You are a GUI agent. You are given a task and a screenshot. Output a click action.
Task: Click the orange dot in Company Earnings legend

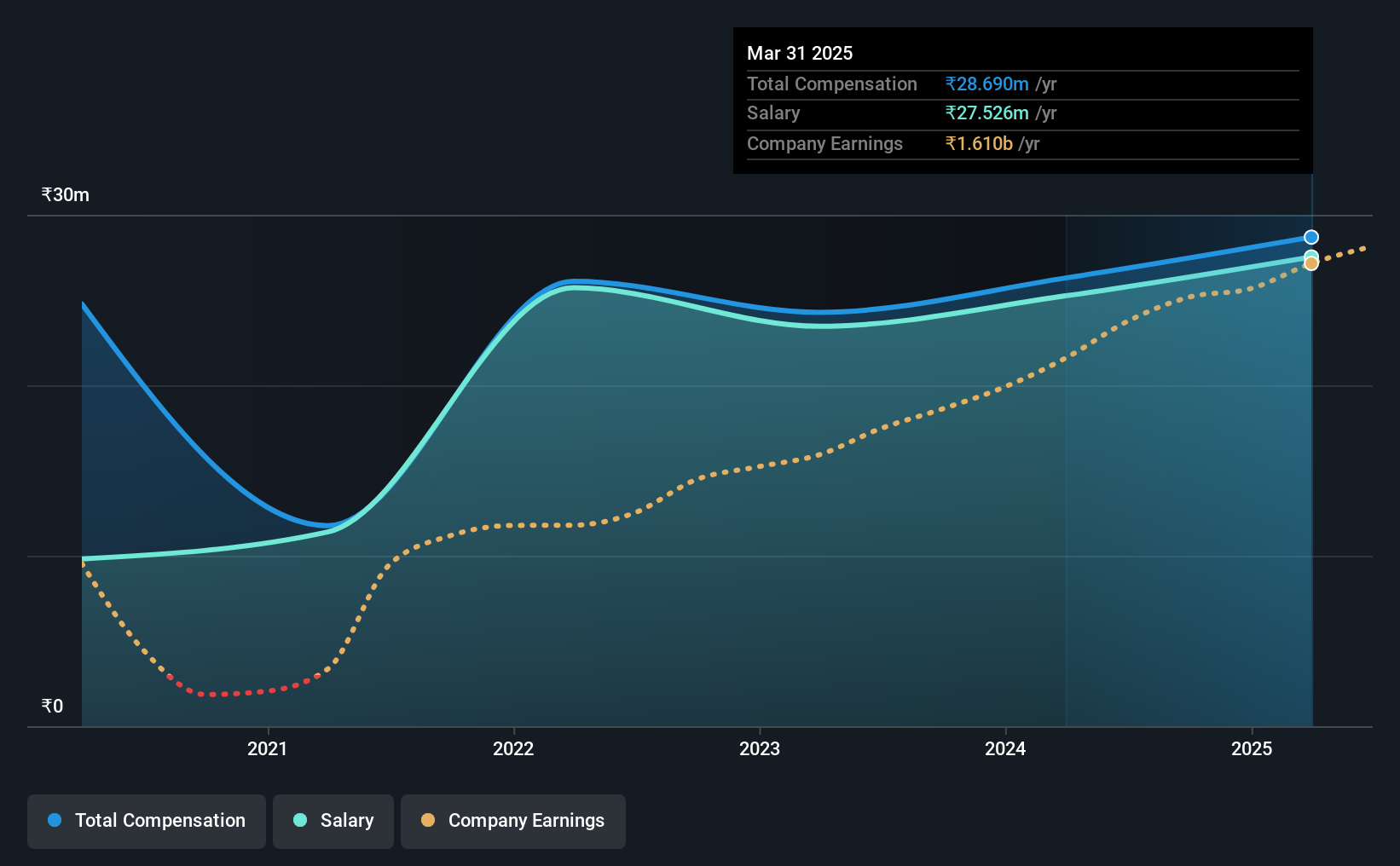[x=428, y=820]
